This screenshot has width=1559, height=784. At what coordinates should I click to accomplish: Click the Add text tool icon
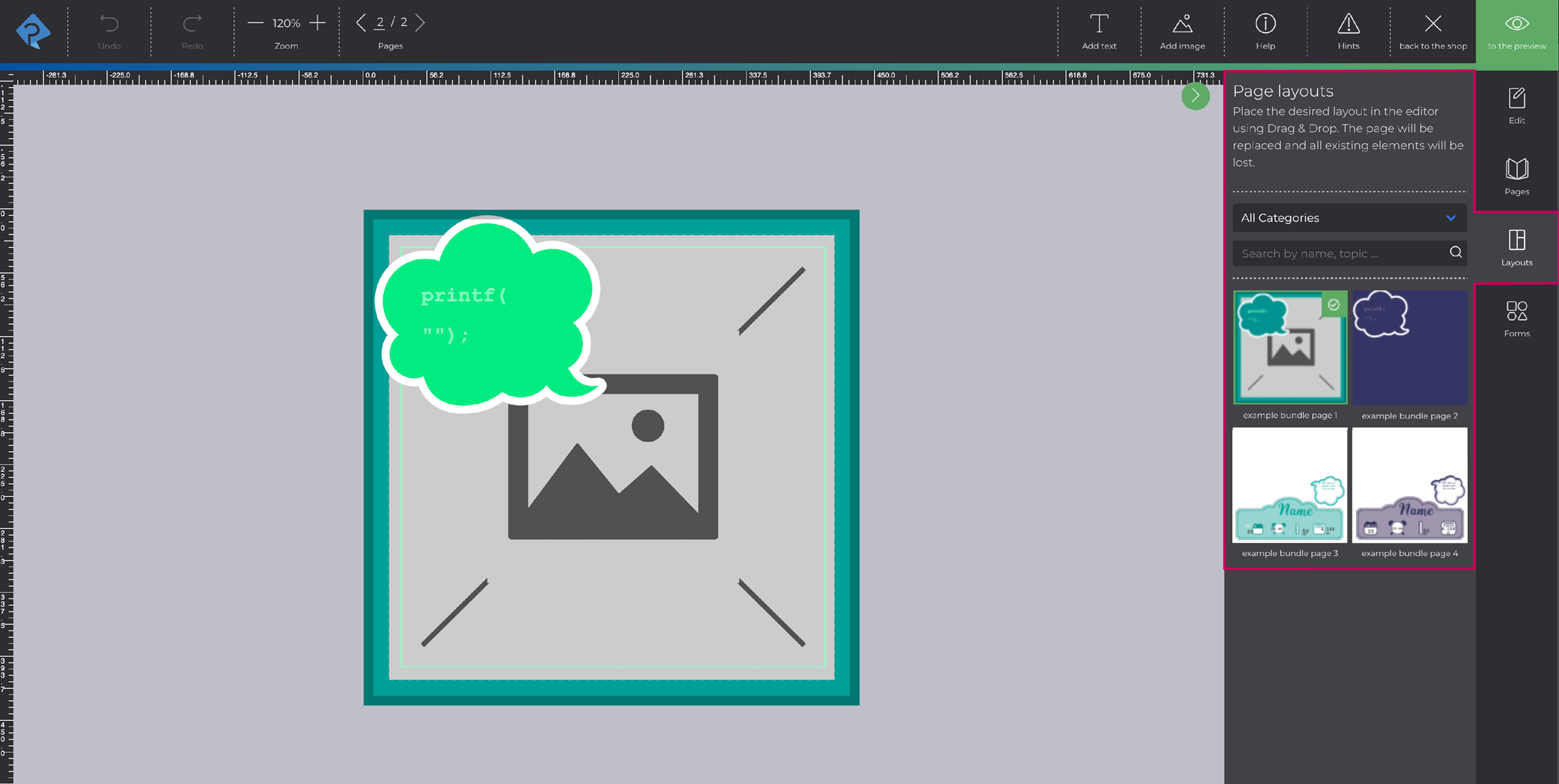(x=1099, y=25)
